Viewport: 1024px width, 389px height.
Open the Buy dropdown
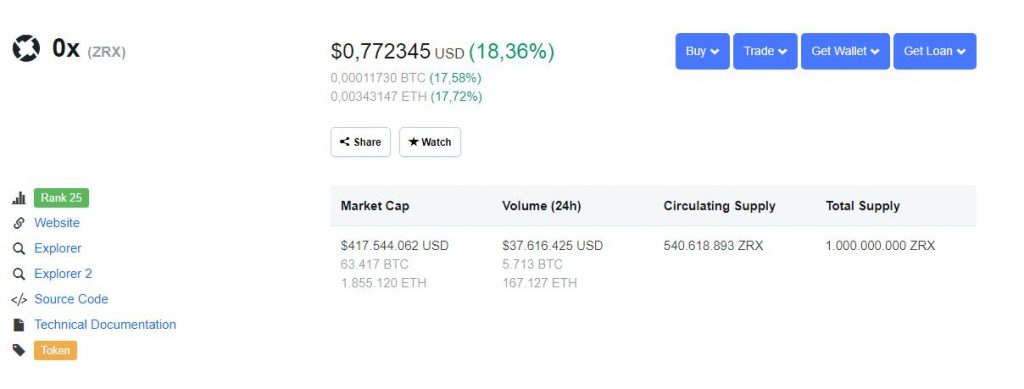pyautogui.click(x=702, y=51)
